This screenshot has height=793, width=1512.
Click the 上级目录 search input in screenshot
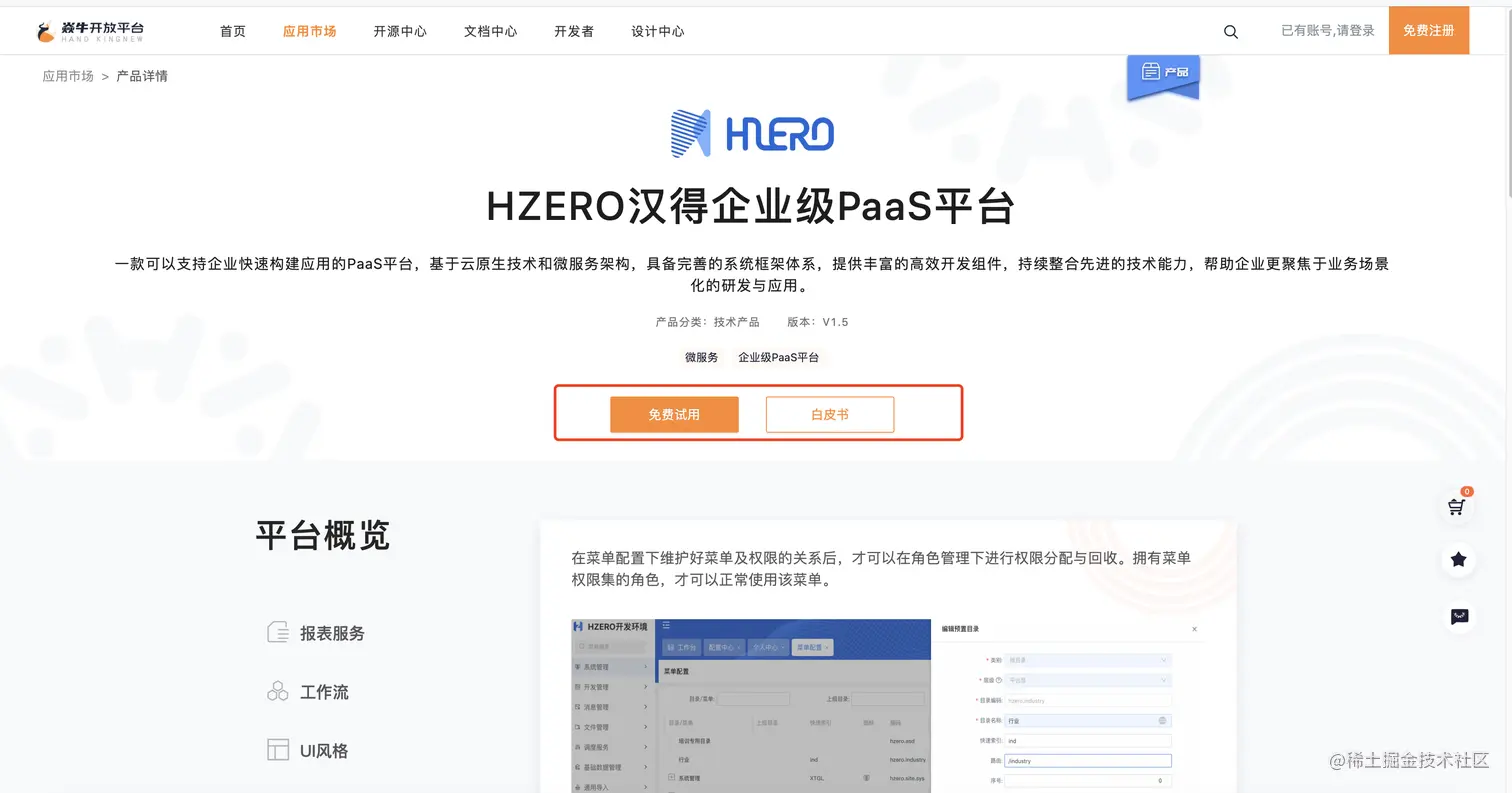coord(888,699)
